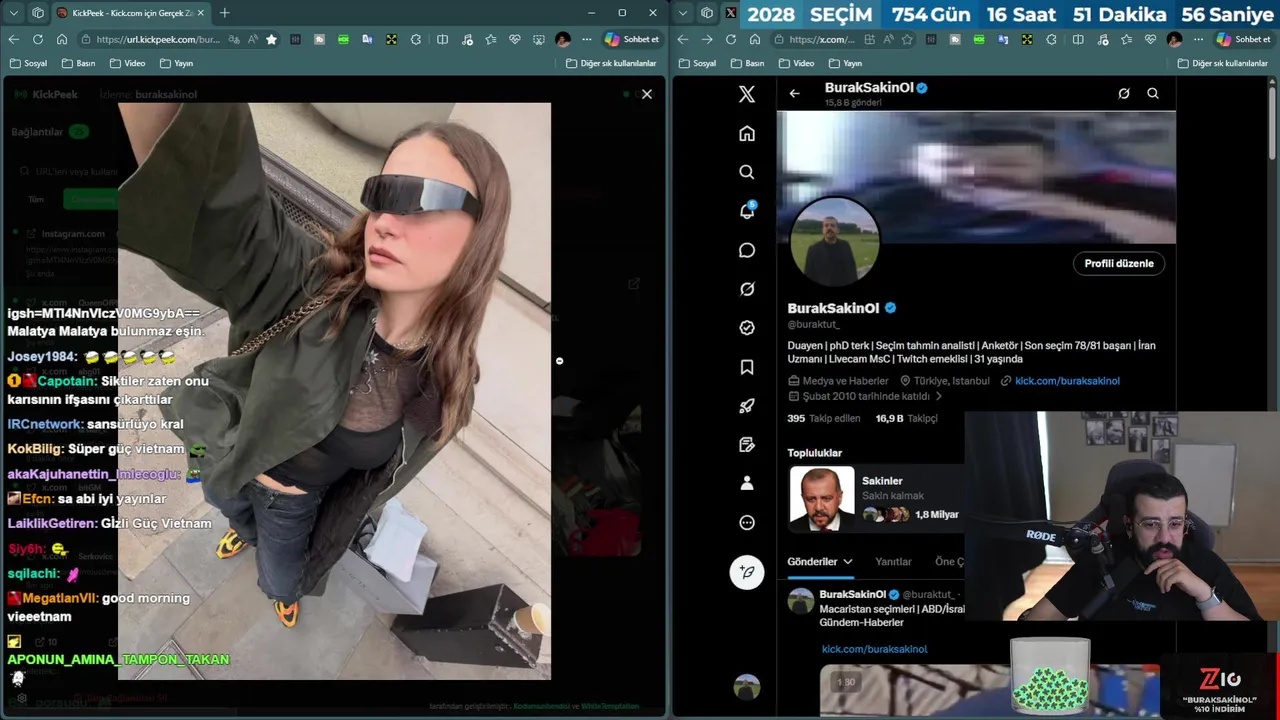Open kick.com/buraksakinol link in the post
This screenshot has height=720, width=1280.
874,649
